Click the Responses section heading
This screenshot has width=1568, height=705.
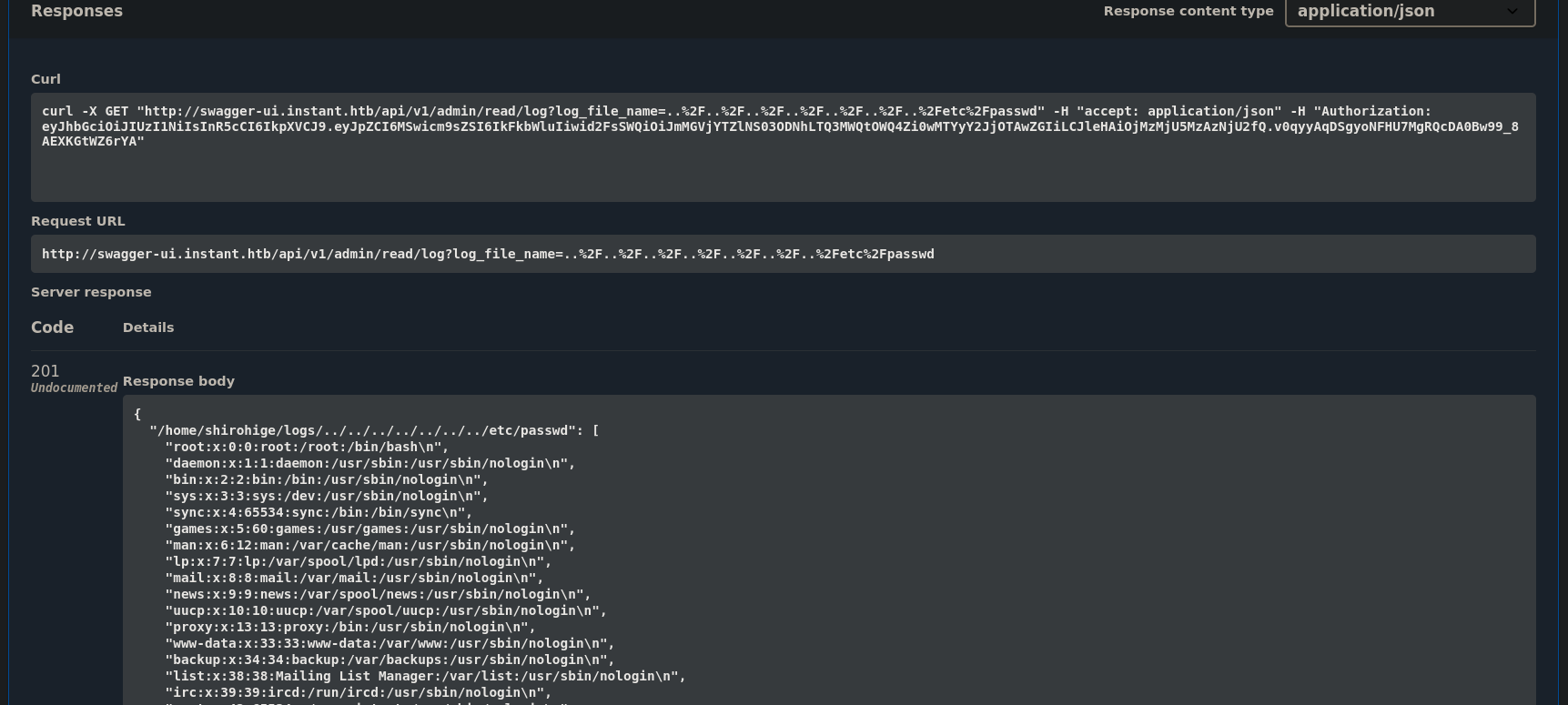pos(76,11)
